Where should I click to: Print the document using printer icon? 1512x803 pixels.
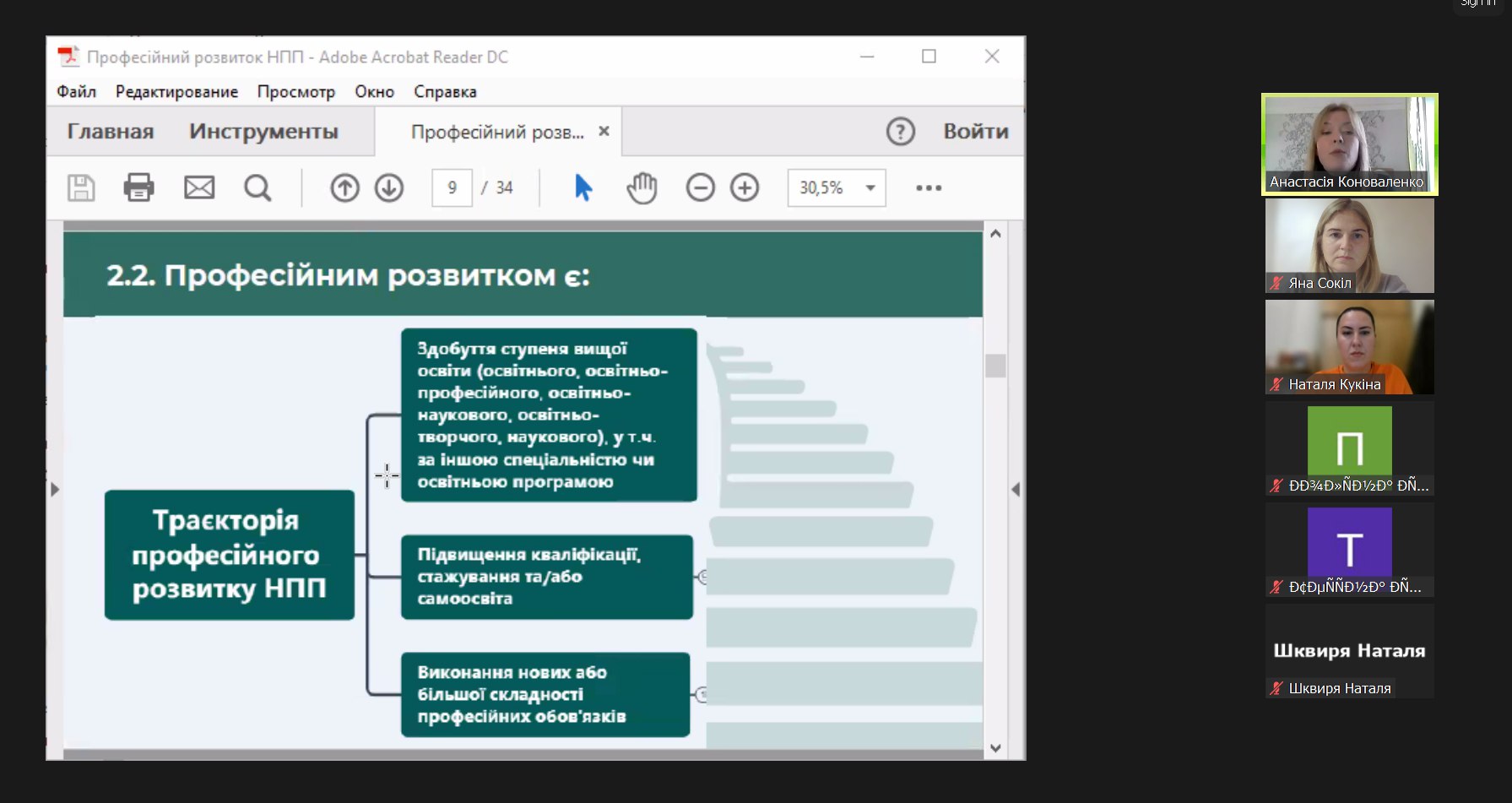point(139,187)
